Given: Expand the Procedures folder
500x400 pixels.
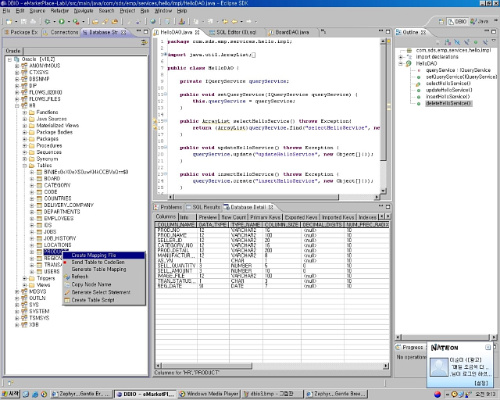Looking at the screenshot, I should (25, 146).
